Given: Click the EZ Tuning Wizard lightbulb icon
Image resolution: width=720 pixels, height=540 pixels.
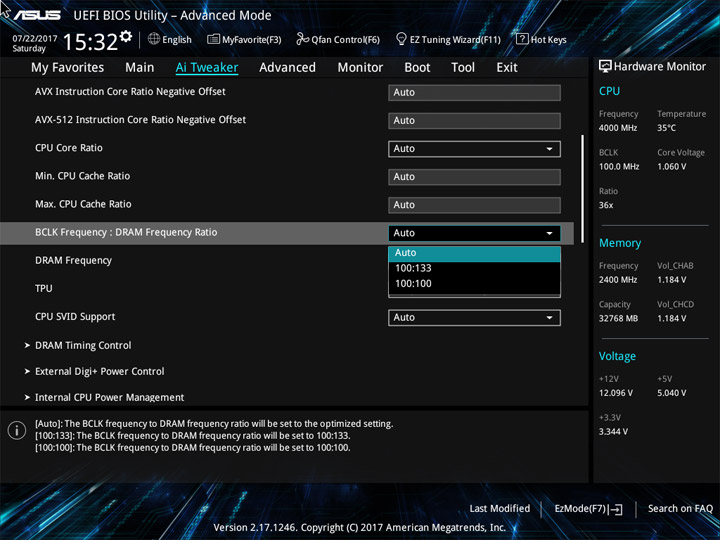Looking at the screenshot, I should click(x=401, y=39).
